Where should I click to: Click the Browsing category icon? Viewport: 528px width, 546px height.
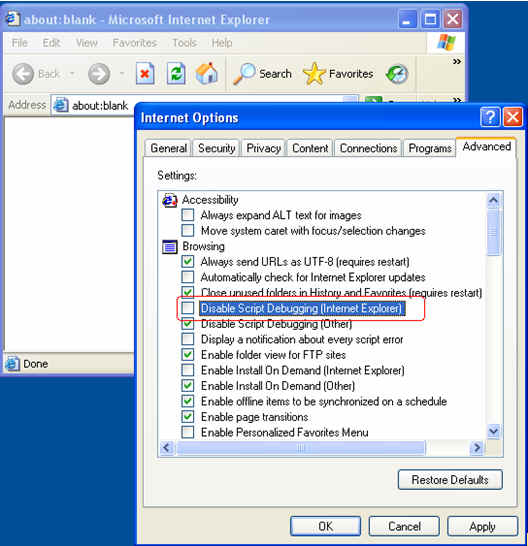[x=170, y=247]
